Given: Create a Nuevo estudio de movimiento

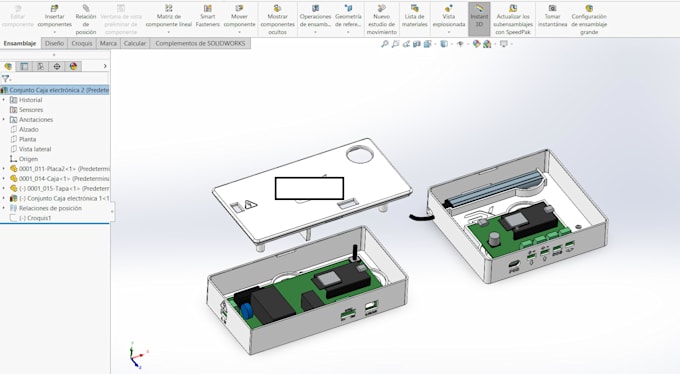Looking at the screenshot, I should pos(382,20).
